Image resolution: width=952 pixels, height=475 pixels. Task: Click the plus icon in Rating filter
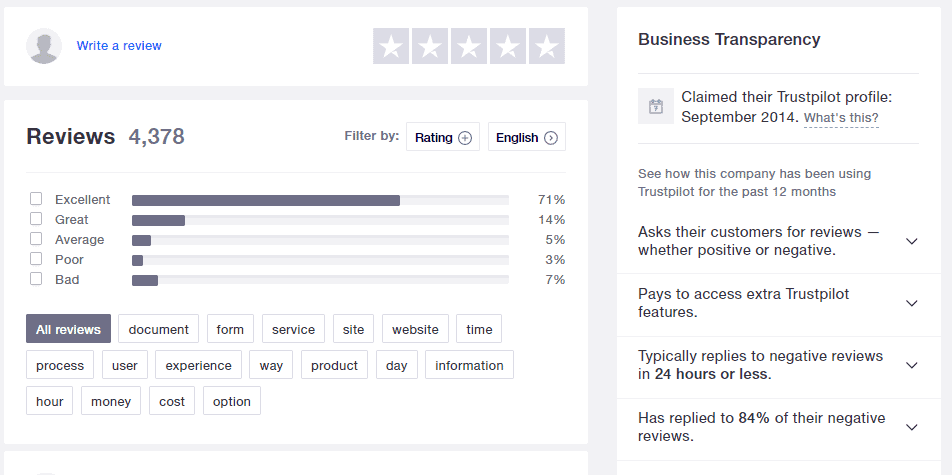tap(464, 138)
